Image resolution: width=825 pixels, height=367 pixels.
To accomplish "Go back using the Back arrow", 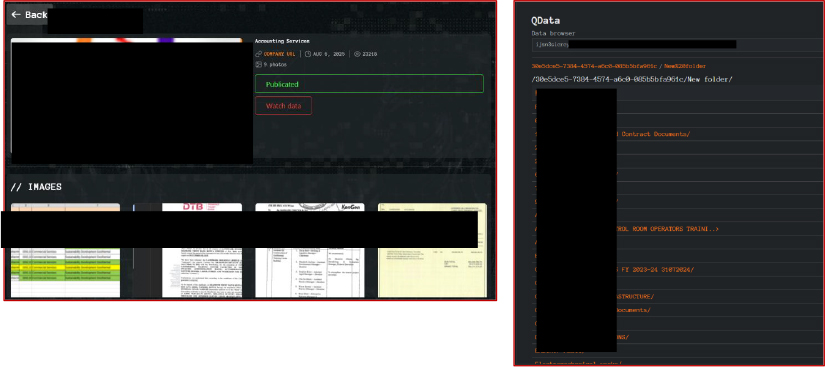I will click(x=29, y=15).
